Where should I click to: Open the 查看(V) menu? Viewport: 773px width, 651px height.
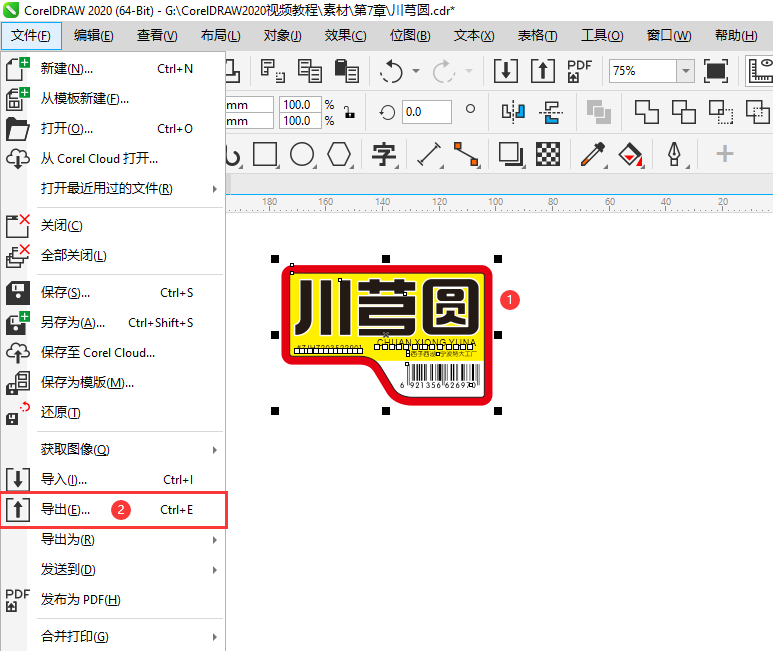(x=157, y=35)
